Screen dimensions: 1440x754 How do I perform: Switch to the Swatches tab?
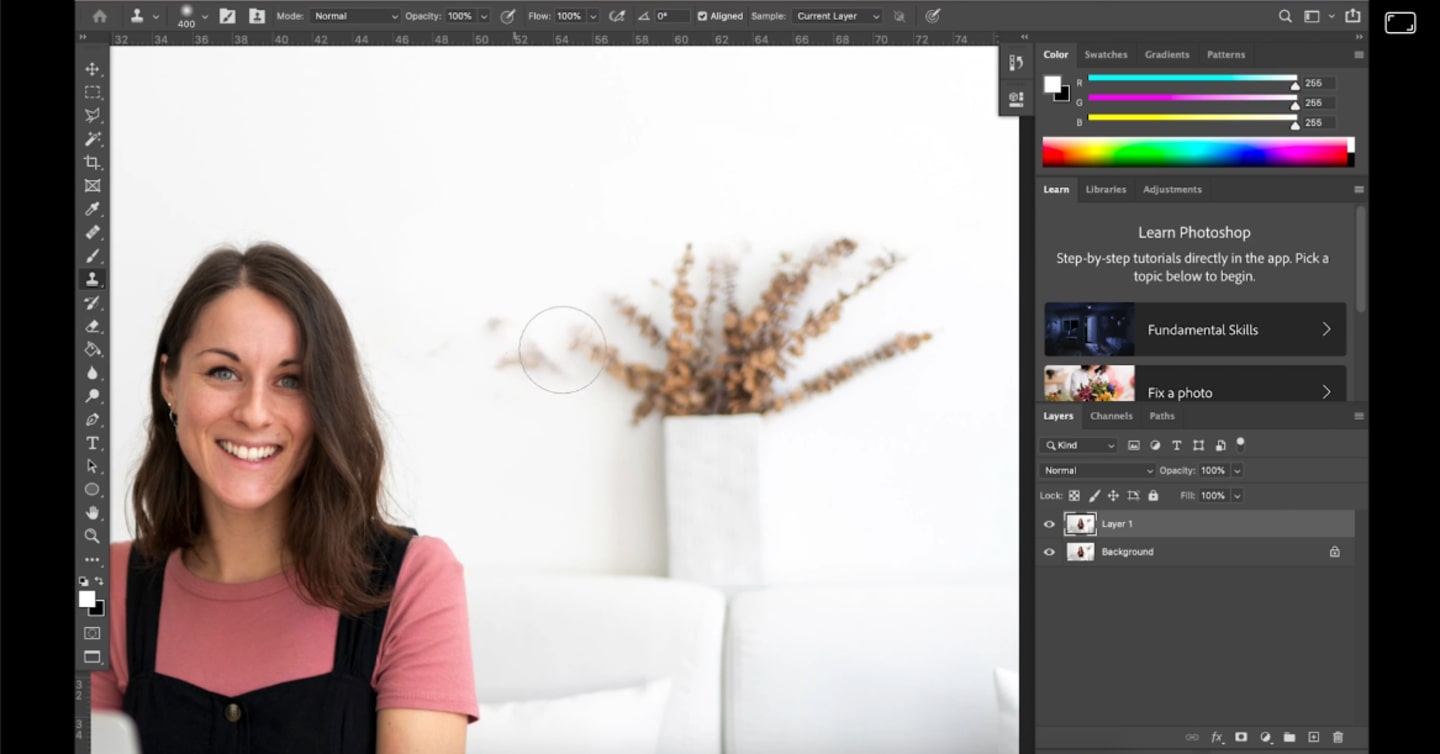click(1105, 55)
